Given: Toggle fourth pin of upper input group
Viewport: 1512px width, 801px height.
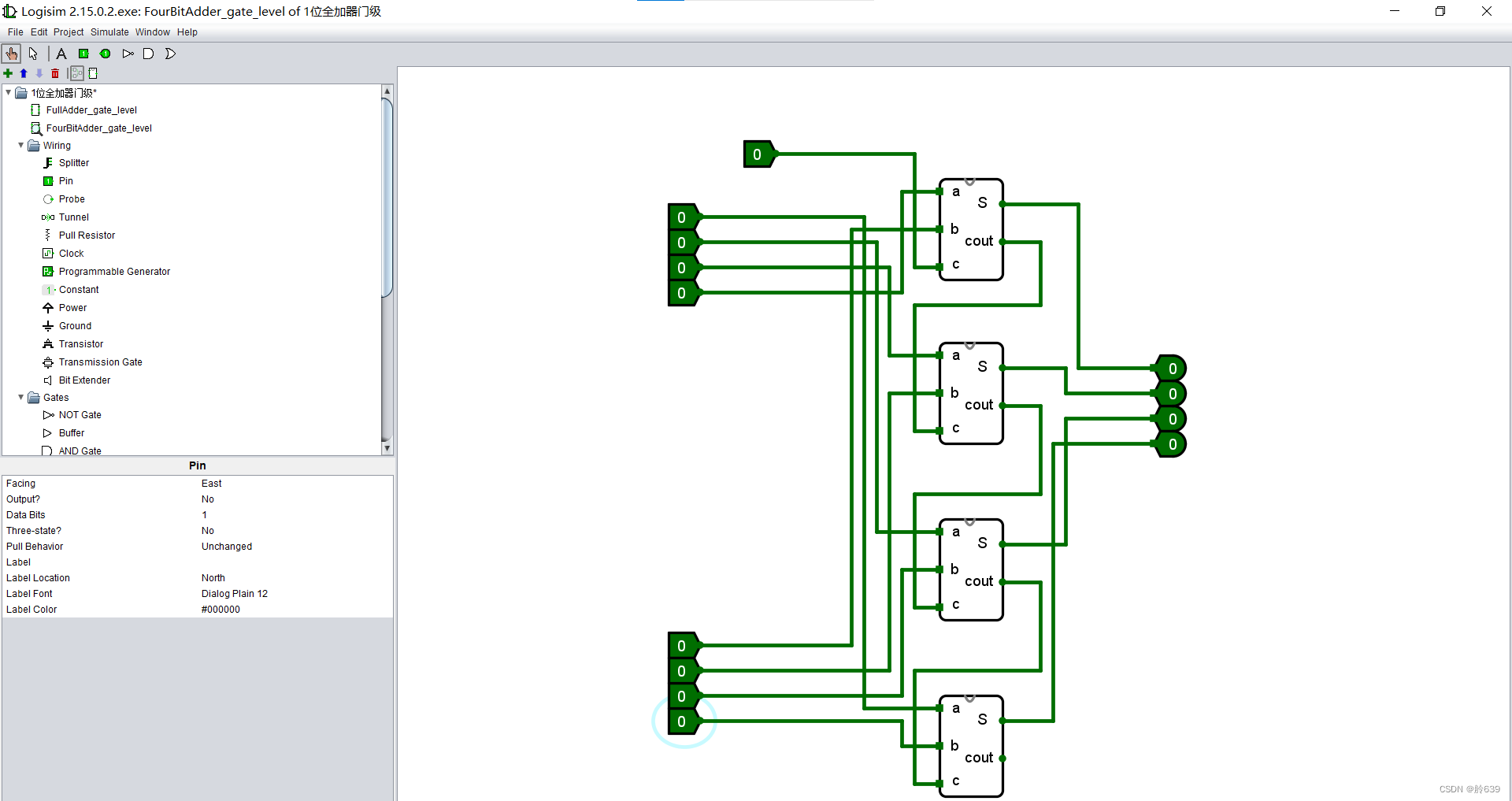Looking at the screenshot, I should [x=682, y=293].
